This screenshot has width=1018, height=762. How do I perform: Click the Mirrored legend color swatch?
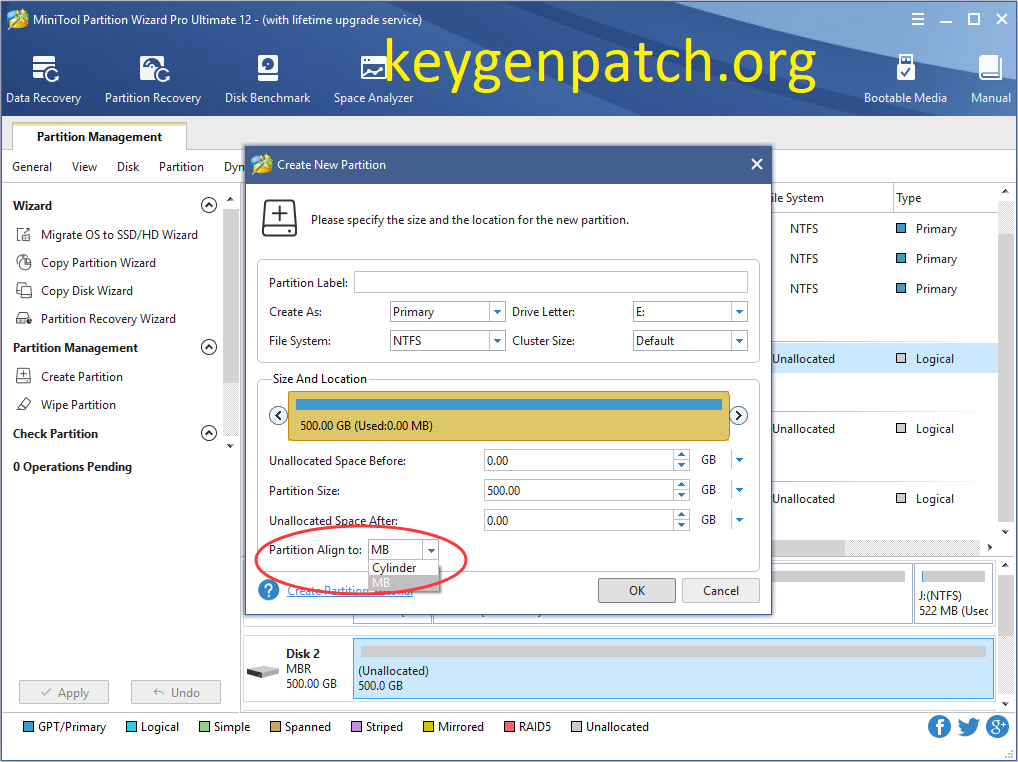[x=428, y=726]
